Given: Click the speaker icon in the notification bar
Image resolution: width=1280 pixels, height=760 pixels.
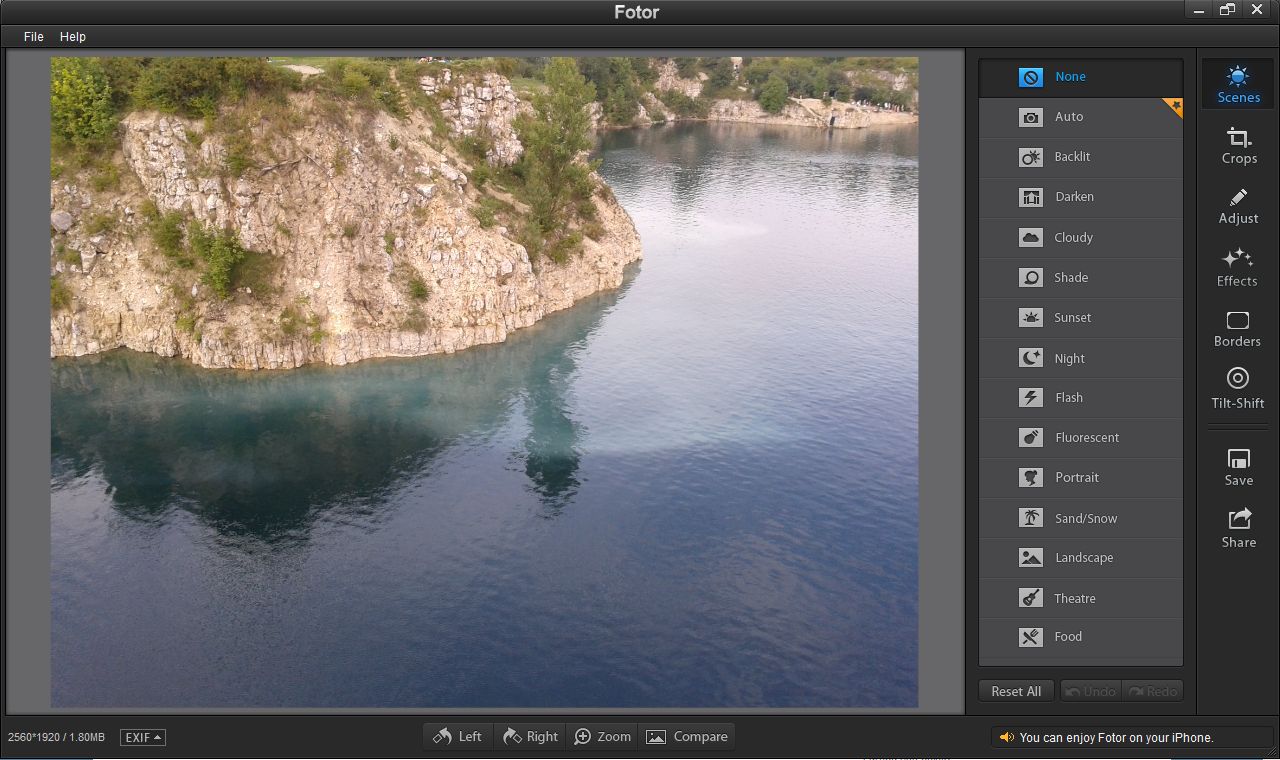Looking at the screenshot, I should pyautogui.click(x=1007, y=737).
